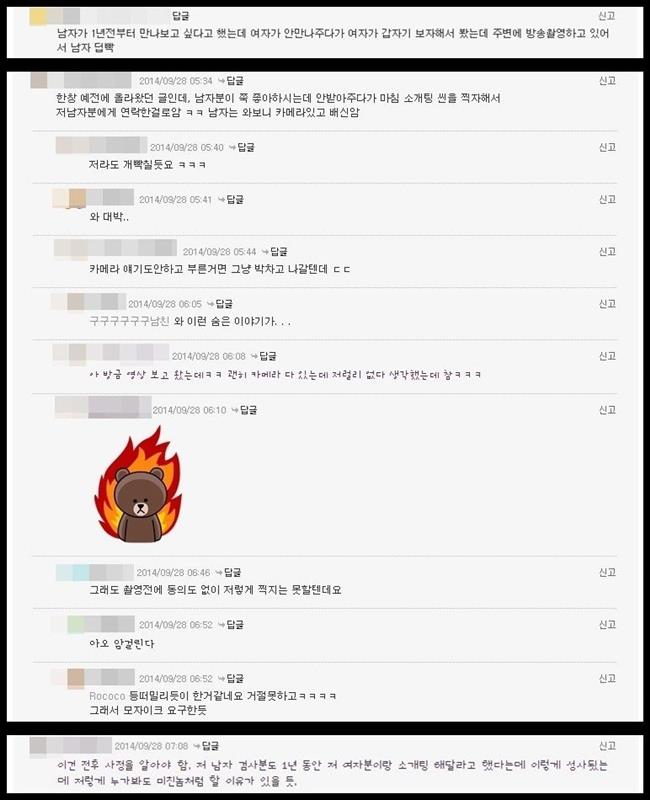Reply to the 07:08 bottom comment
The height and width of the screenshot is (800, 650).
pyautogui.click(x=210, y=746)
